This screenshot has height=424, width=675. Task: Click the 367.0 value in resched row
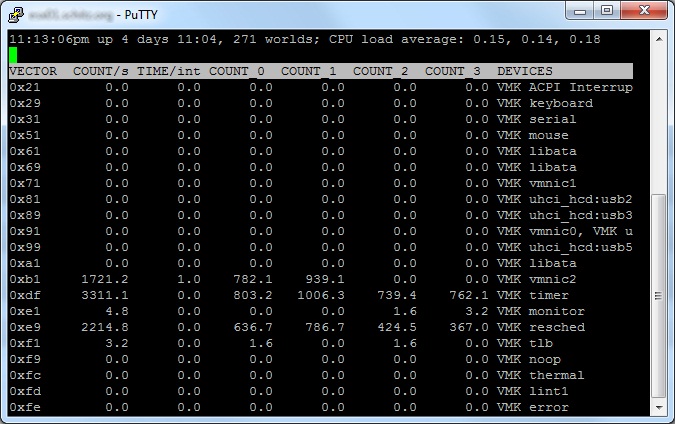[469, 327]
